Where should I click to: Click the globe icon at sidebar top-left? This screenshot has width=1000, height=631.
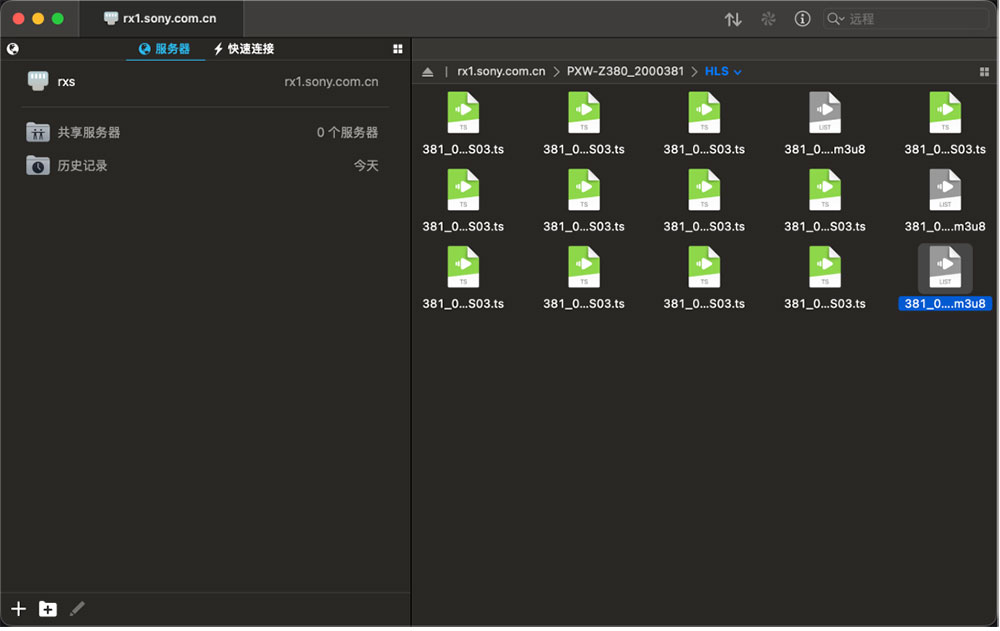[x=13, y=49]
